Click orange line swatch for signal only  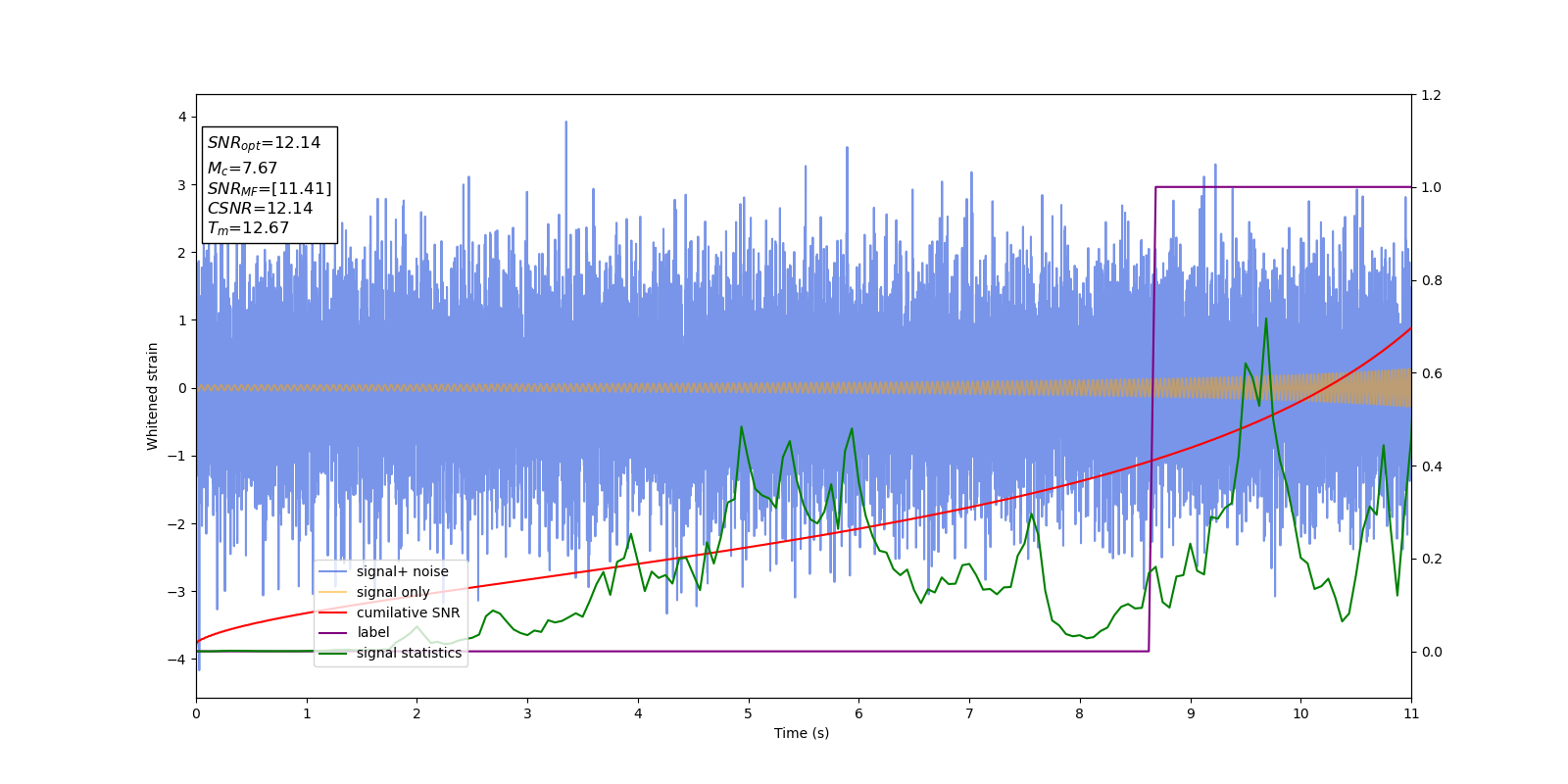pyautogui.click(x=333, y=592)
